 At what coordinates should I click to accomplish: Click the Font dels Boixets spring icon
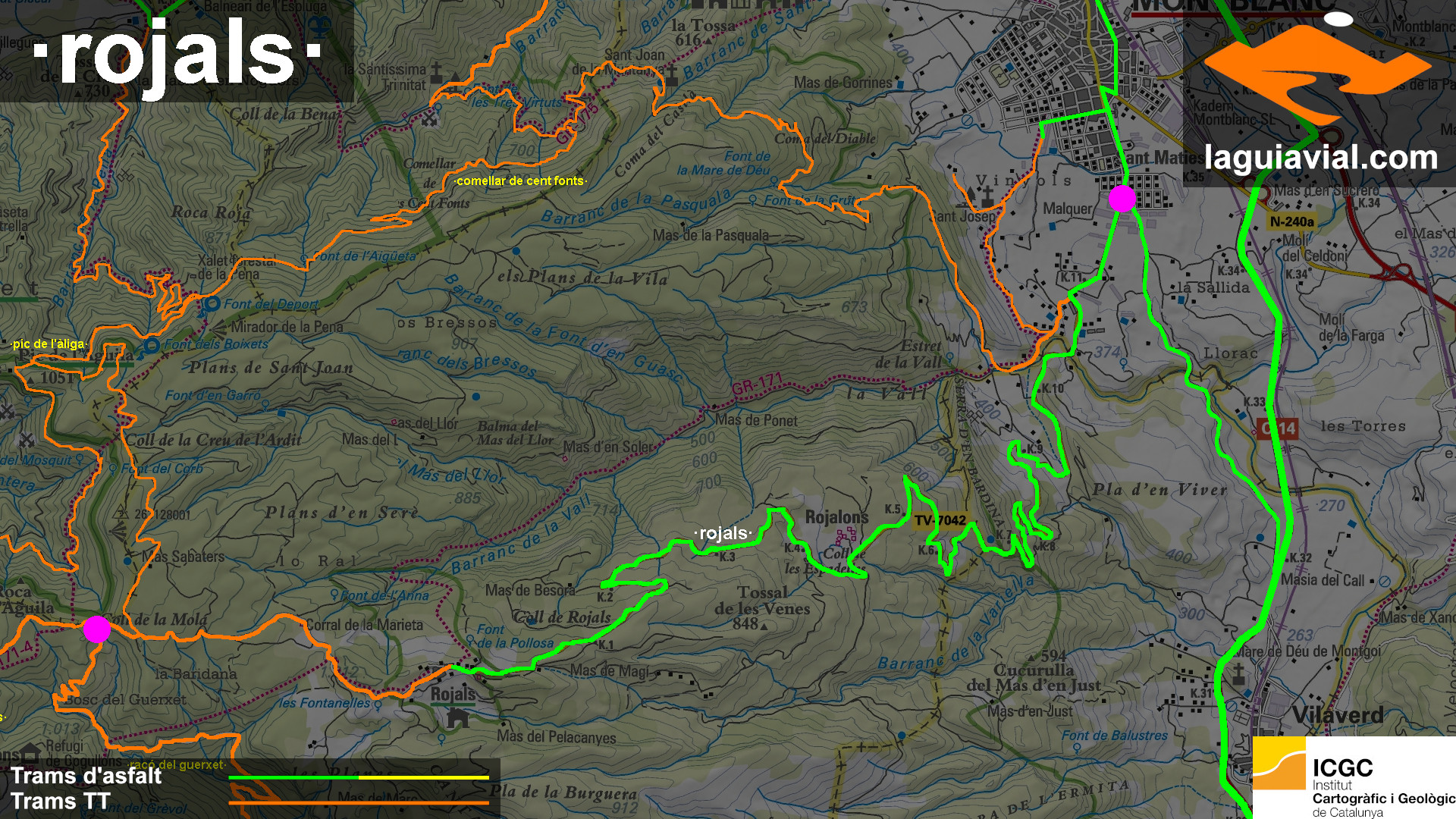click(x=152, y=345)
